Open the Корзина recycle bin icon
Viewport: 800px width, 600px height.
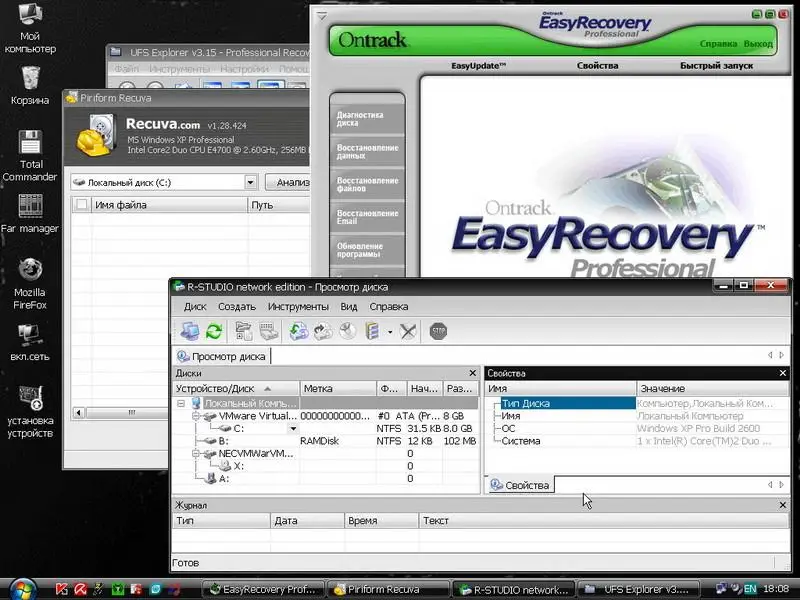pos(30,85)
